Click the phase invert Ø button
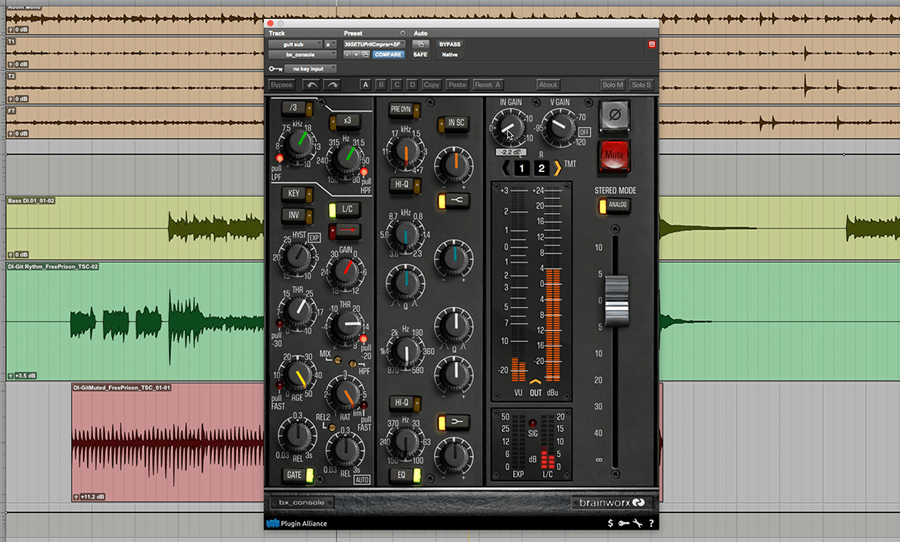 614,115
